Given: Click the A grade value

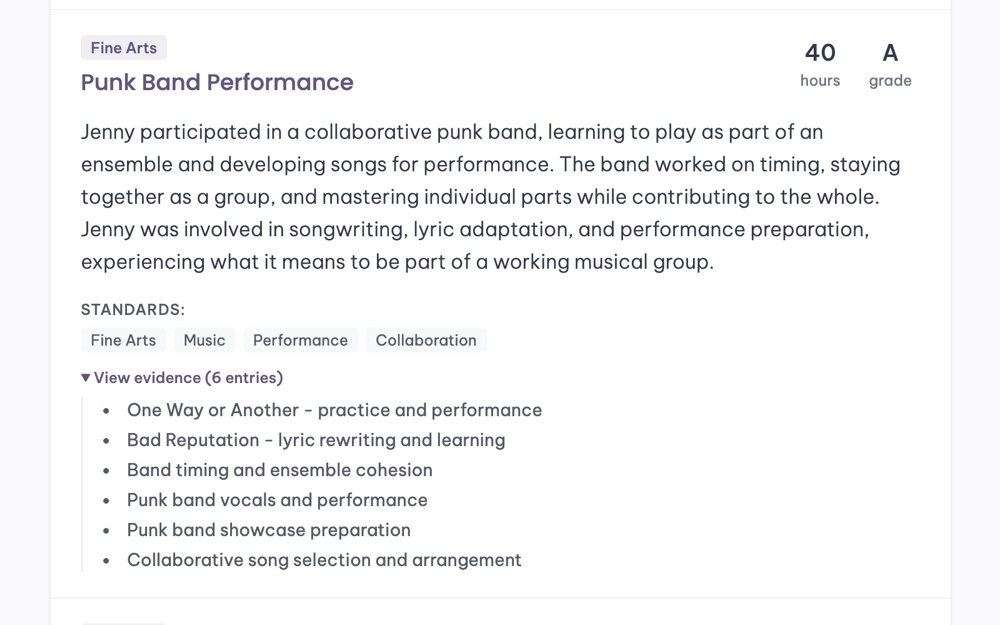Looking at the screenshot, I should 890,52.
